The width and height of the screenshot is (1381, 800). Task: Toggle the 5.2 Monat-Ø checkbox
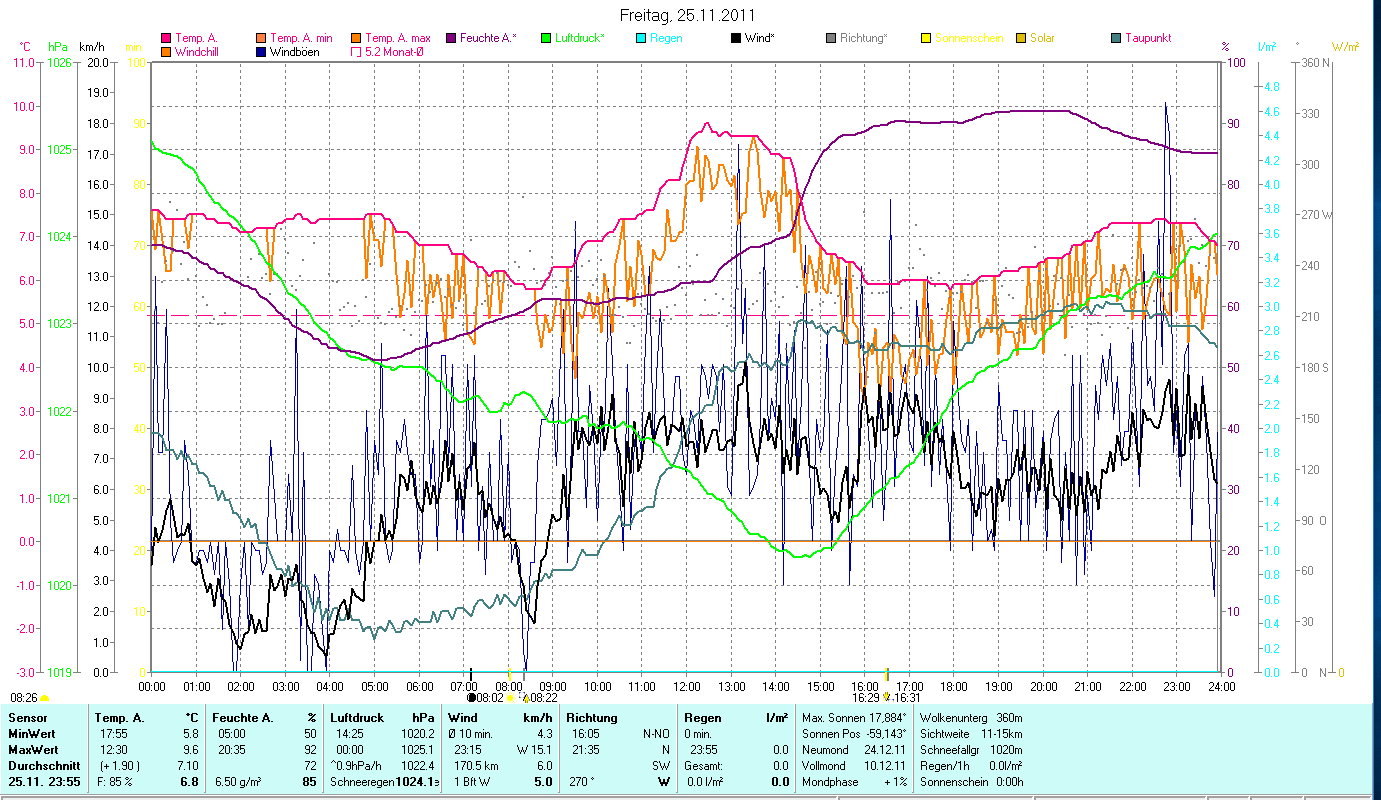click(356, 51)
